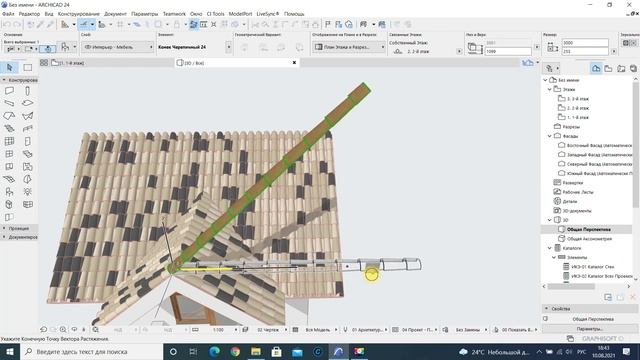The width and height of the screenshot is (640, 360).
Task: Toggle the highlighted selection mode button
Action: click(48, 49)
